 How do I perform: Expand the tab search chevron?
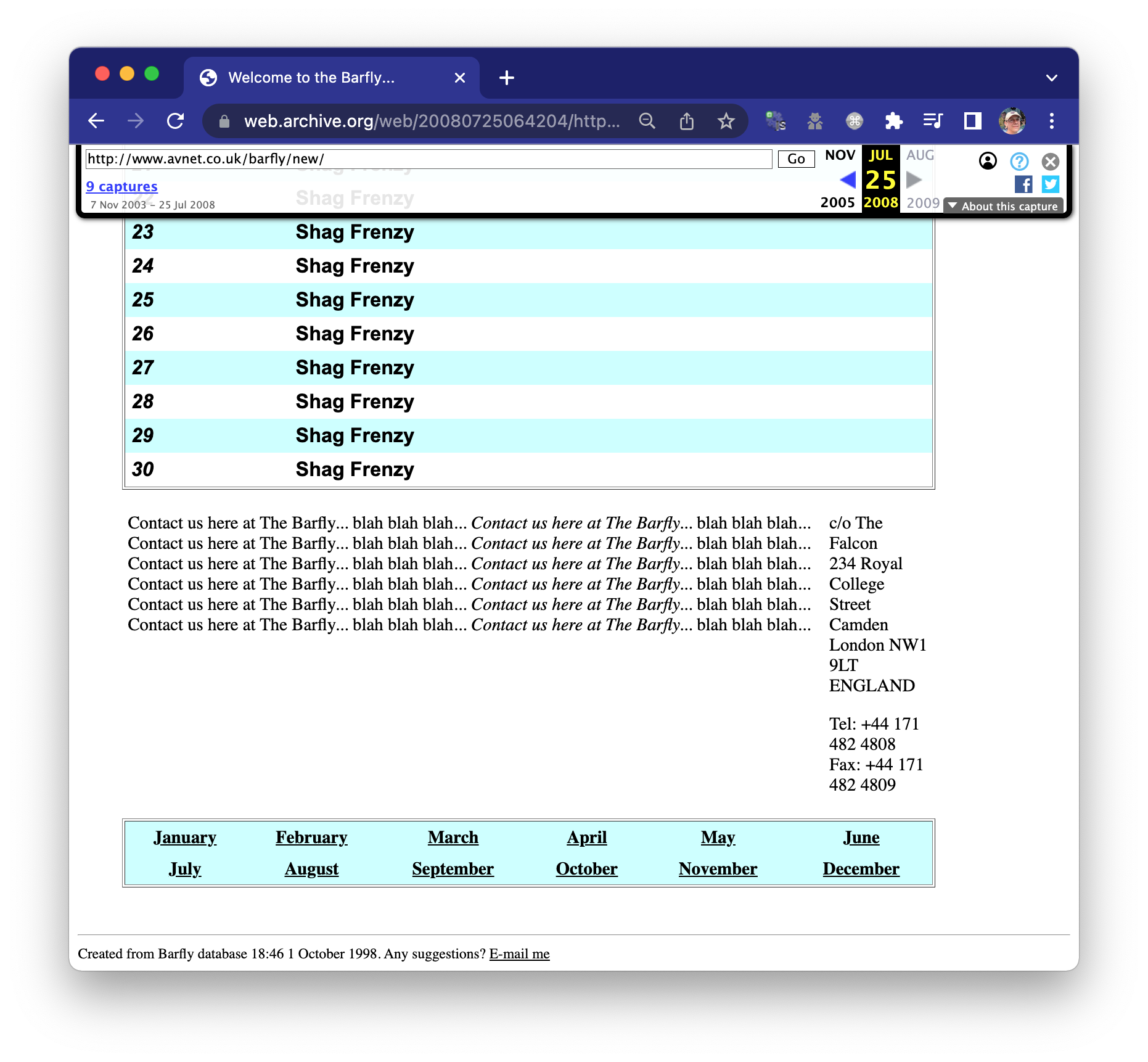coord(1051,78)
